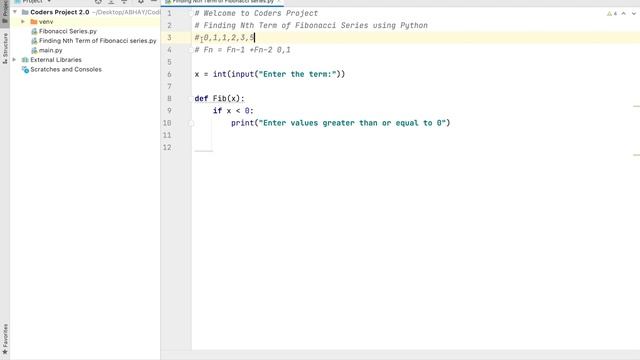Go to next highlighted problem arrow
Viewport: 640px width, 360px height.
pos(633,13)
